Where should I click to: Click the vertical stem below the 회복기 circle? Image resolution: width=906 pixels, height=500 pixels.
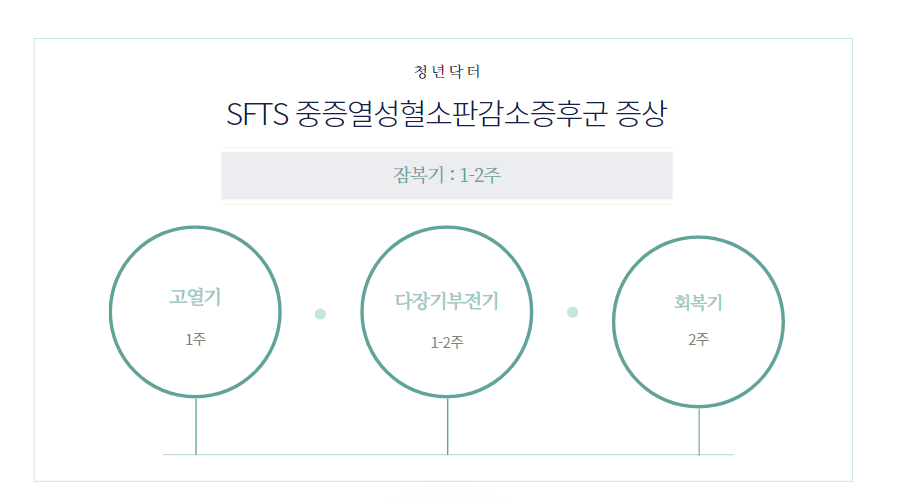coord(699,430)
